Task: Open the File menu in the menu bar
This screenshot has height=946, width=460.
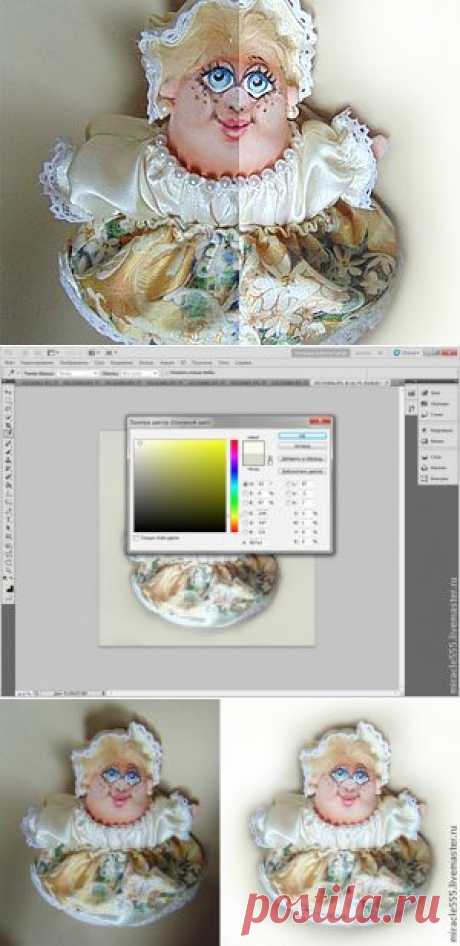Action: (9, 362)
